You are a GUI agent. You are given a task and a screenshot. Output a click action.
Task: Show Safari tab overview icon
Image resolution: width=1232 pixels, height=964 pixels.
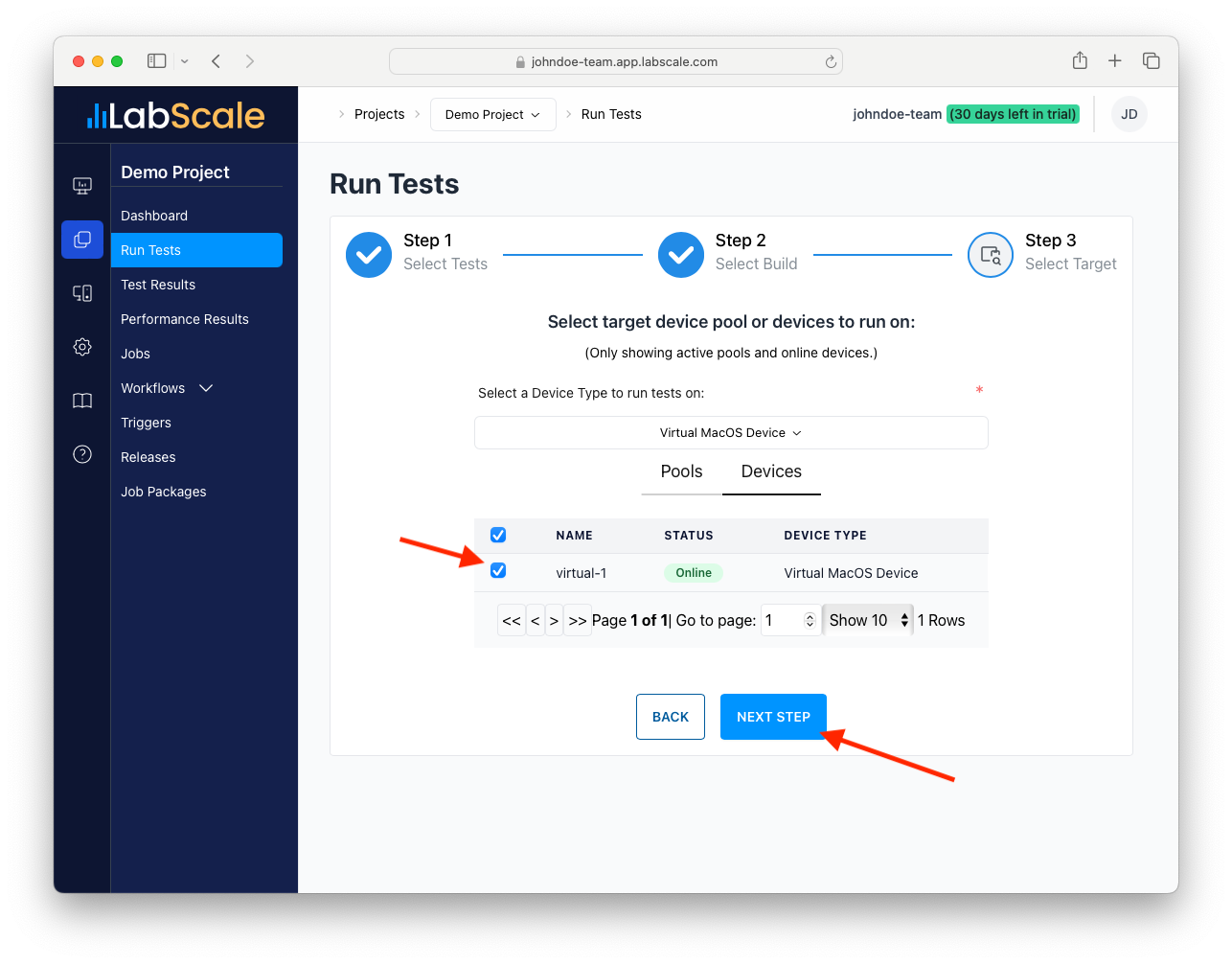[1152, 60]
